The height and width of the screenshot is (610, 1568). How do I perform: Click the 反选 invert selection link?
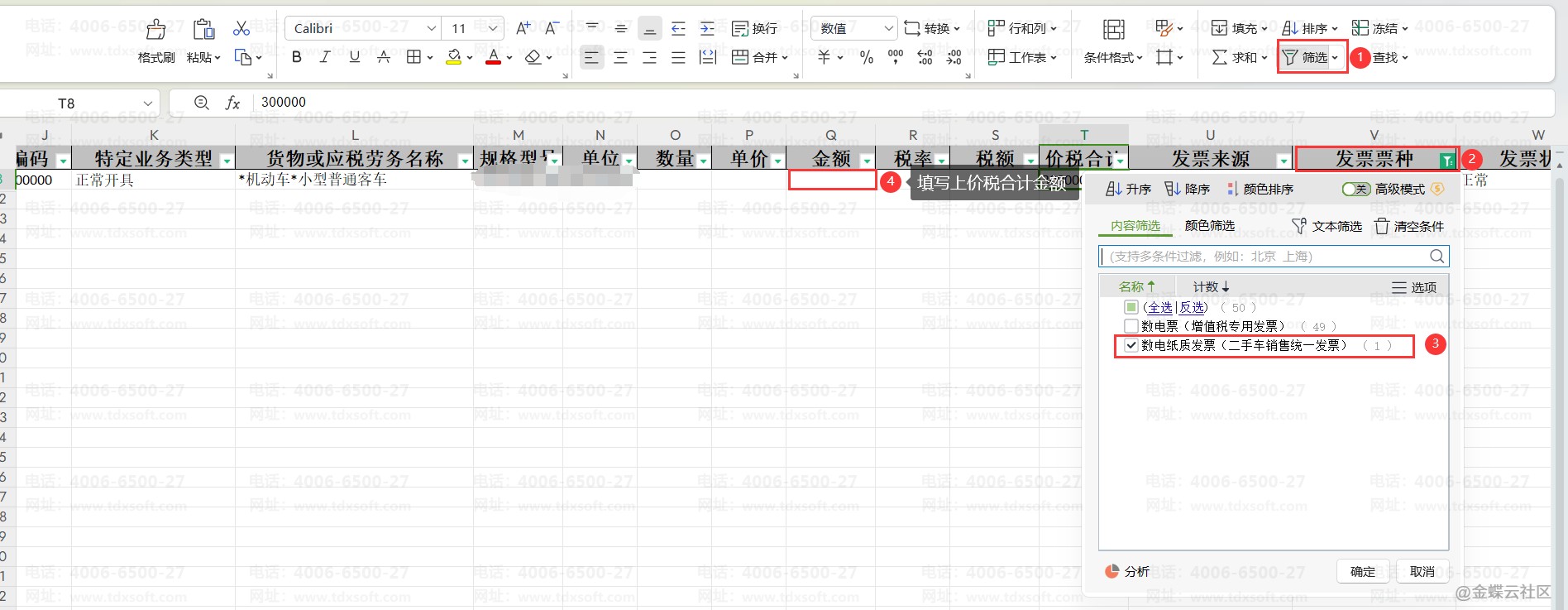(1193, 307)
